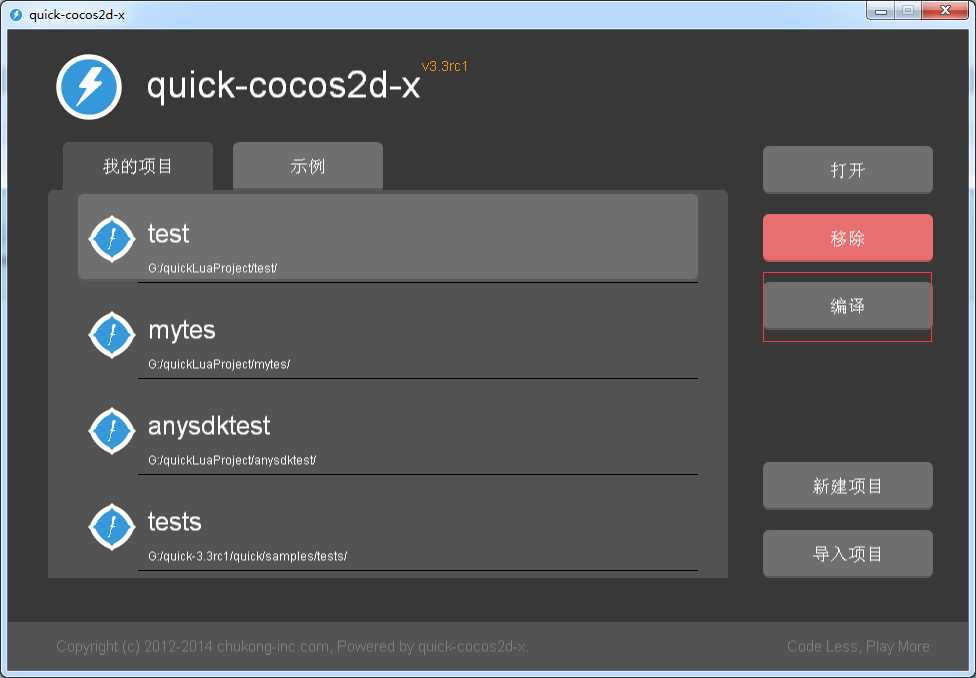Click the path G:/quick-3.3rc1/quick/samples/tests/
This screenshot has width=976, height=678.
(247, 556)
